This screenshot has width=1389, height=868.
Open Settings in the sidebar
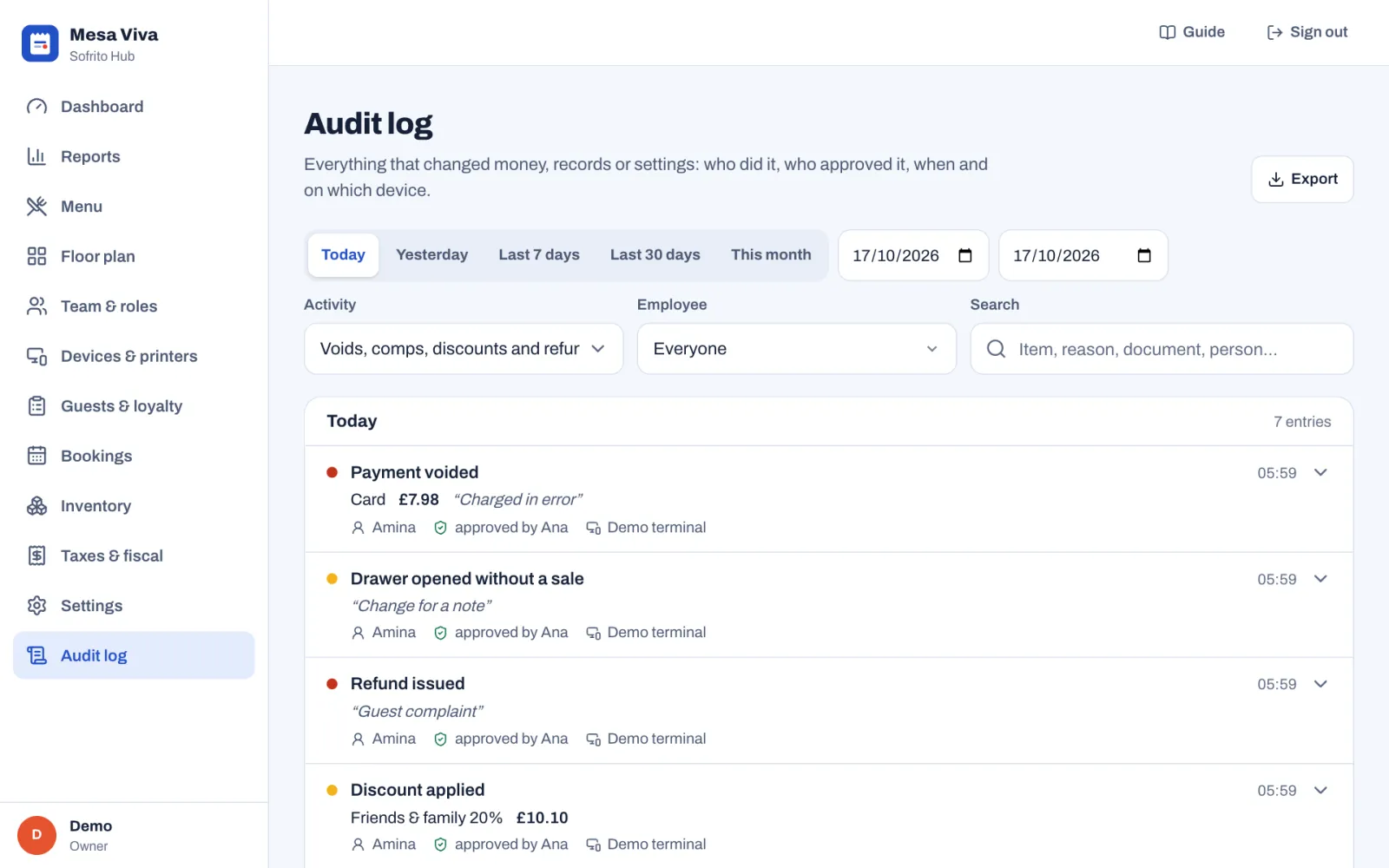[x=134, y=606]
